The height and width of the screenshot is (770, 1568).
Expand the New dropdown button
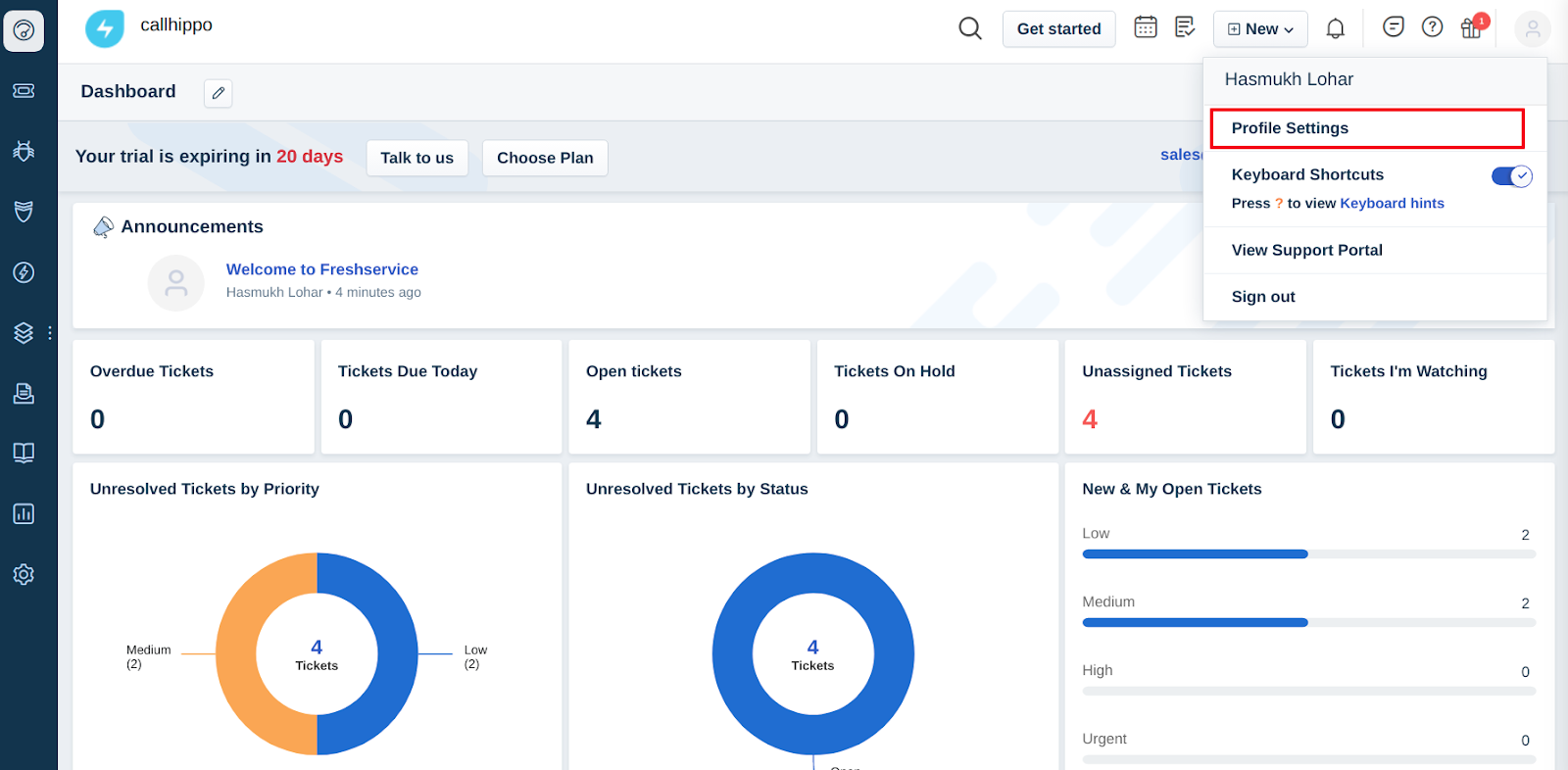click(x=1260, y=29)
